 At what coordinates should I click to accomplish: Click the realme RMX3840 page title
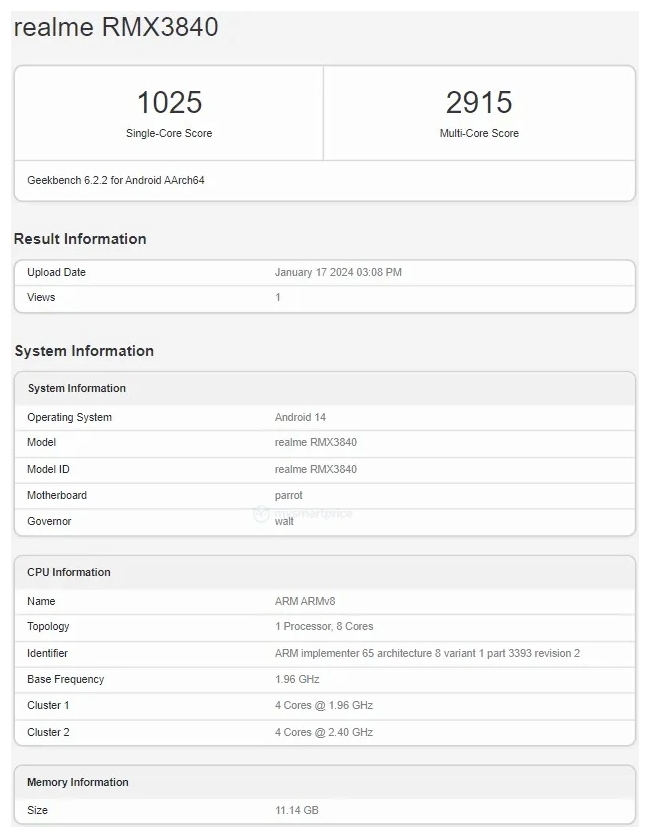click(116, 27)
